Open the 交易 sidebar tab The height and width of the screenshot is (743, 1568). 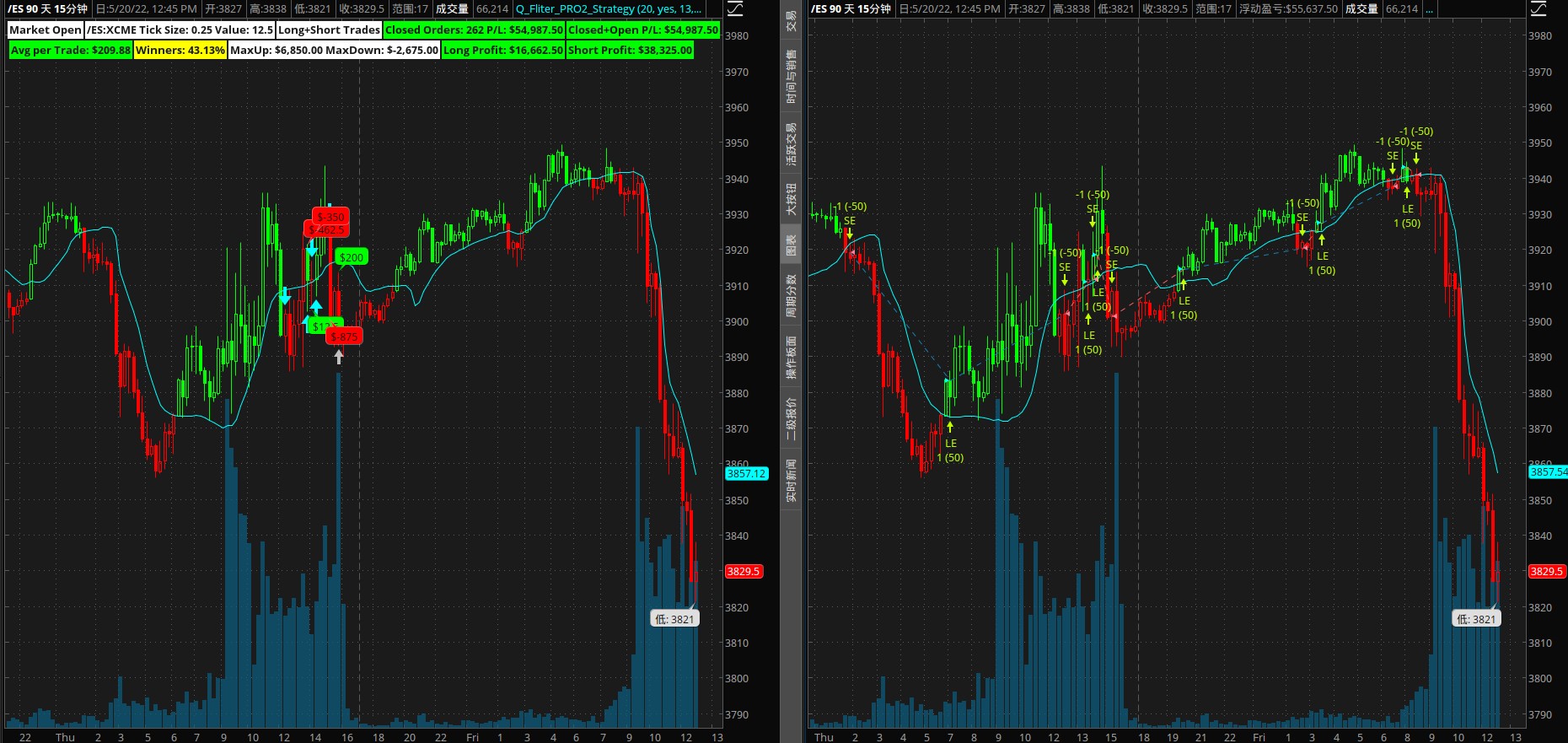pyautogui.click(x=791, y=21)
